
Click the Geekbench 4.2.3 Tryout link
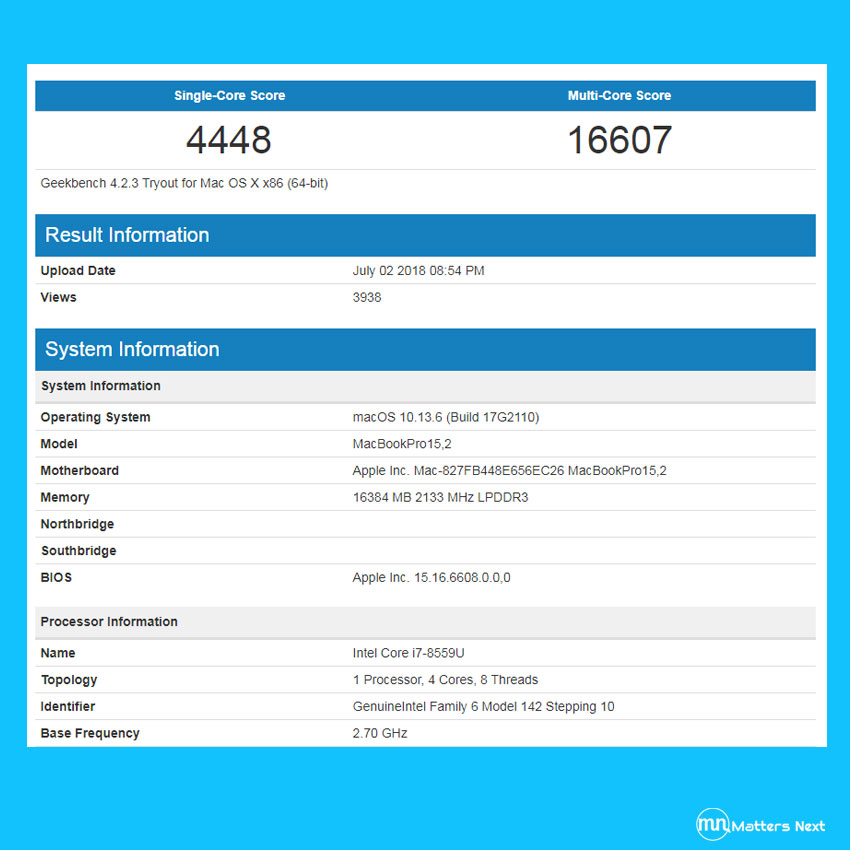(183, 183)
